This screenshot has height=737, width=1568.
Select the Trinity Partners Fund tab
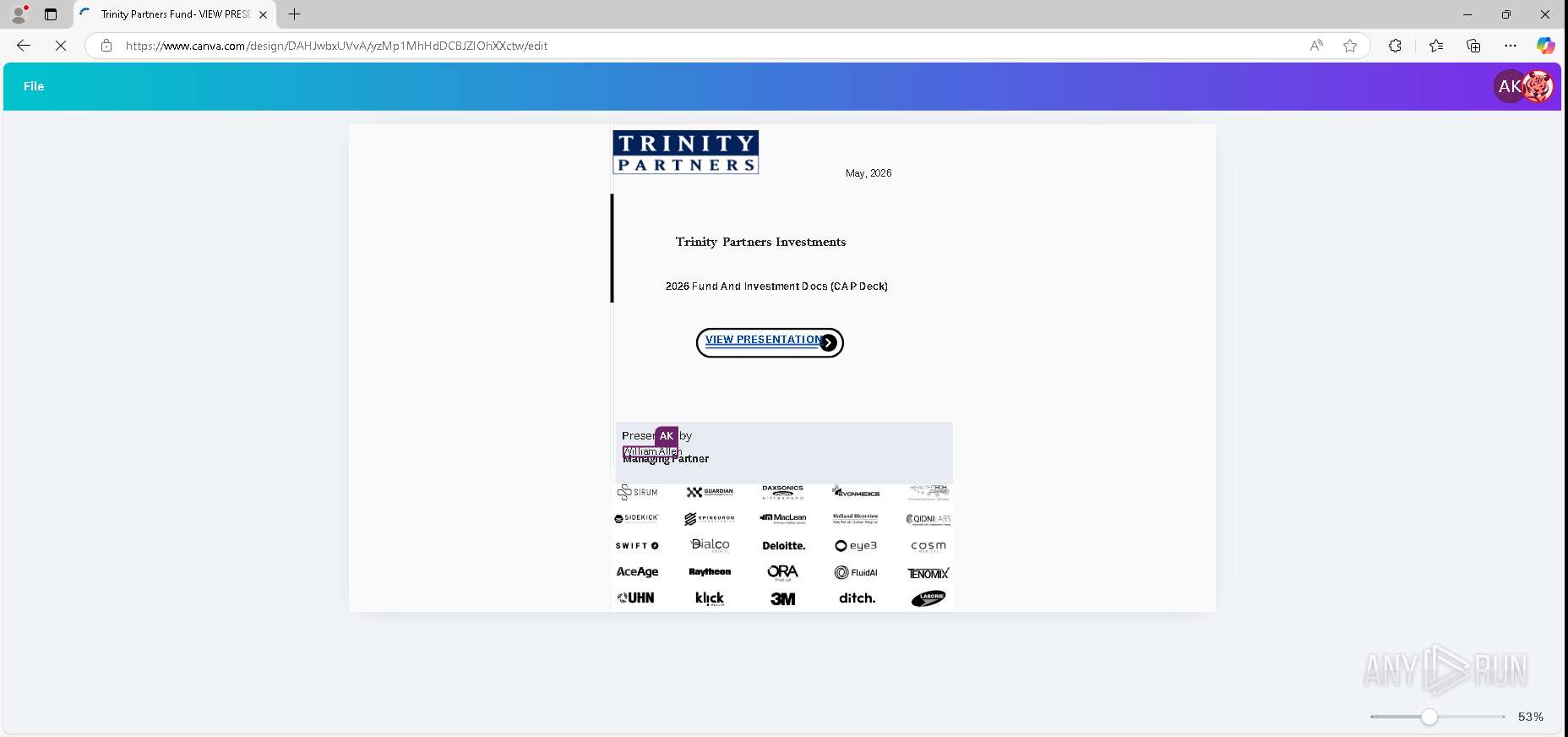pos(175,14)
